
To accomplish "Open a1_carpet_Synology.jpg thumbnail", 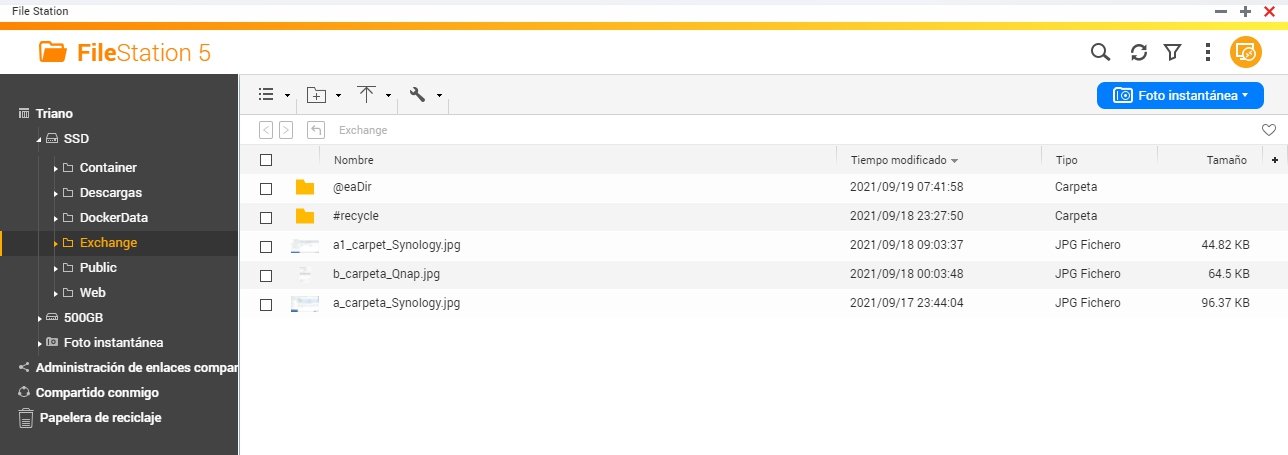I will [305, 245].
